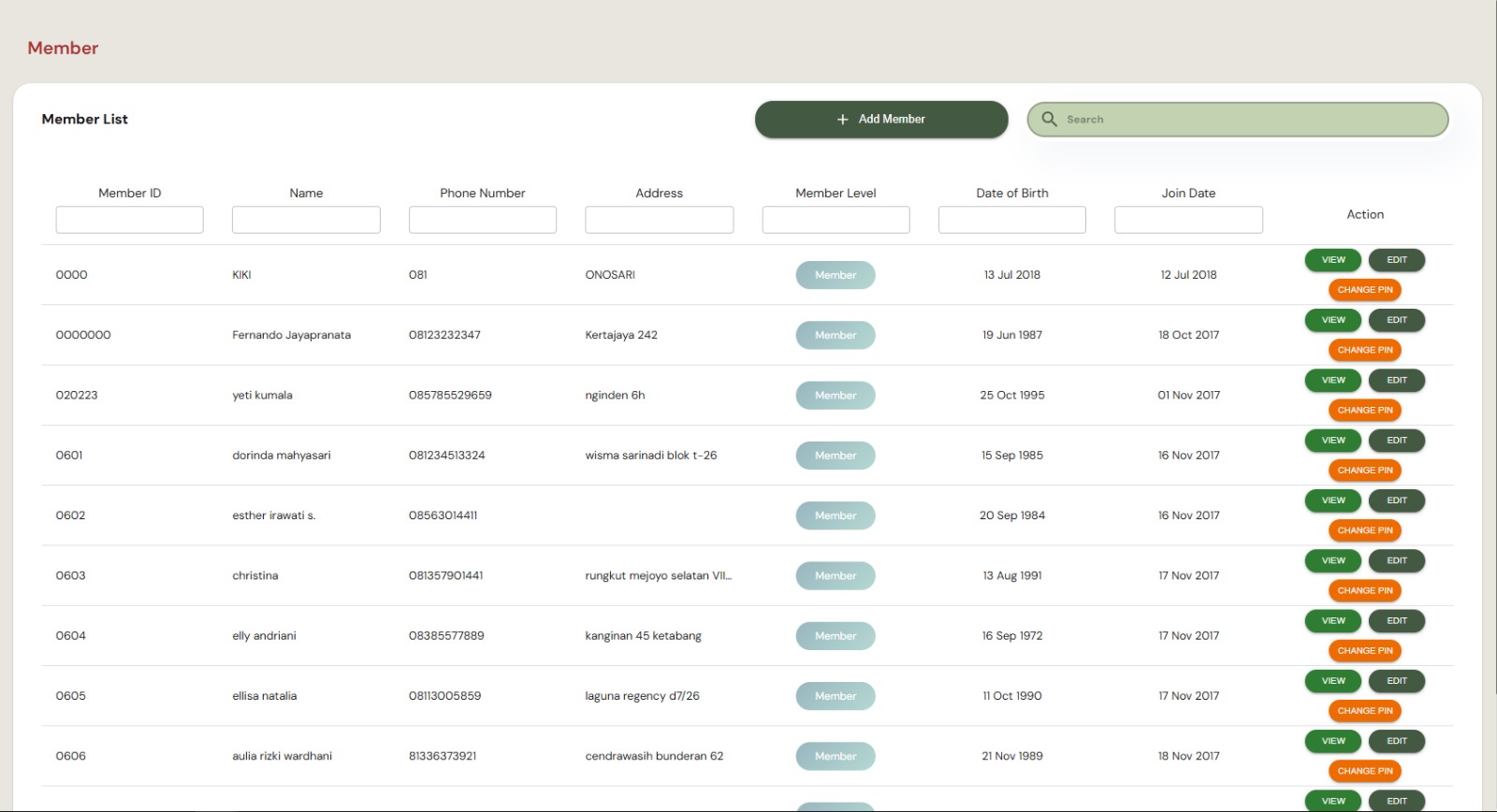The width and height of the screenshot is (1497, 812).
Task: Change PIN for ellisa natalia
Action: point(1365,711)
